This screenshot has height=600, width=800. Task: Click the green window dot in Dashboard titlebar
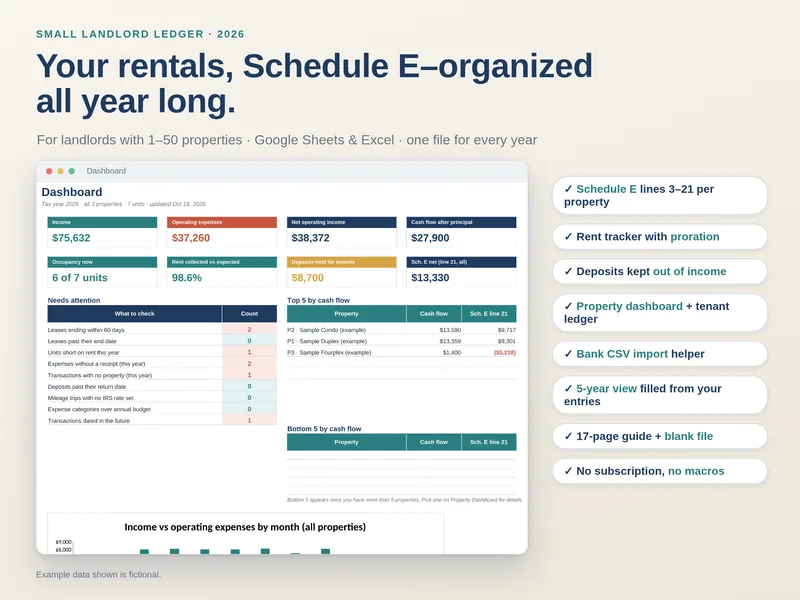click(x=71, y=171)
